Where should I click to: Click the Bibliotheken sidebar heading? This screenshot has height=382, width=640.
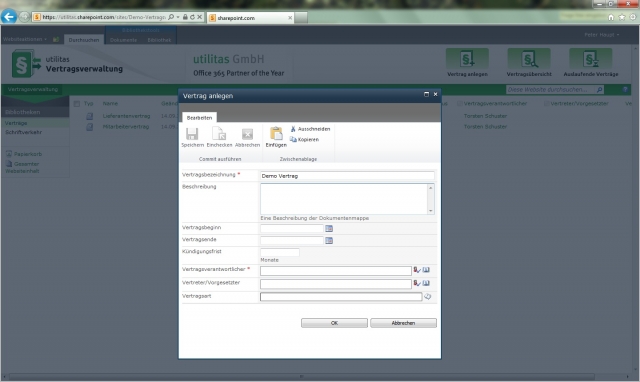pyautogui.click(x=22, y=112)
